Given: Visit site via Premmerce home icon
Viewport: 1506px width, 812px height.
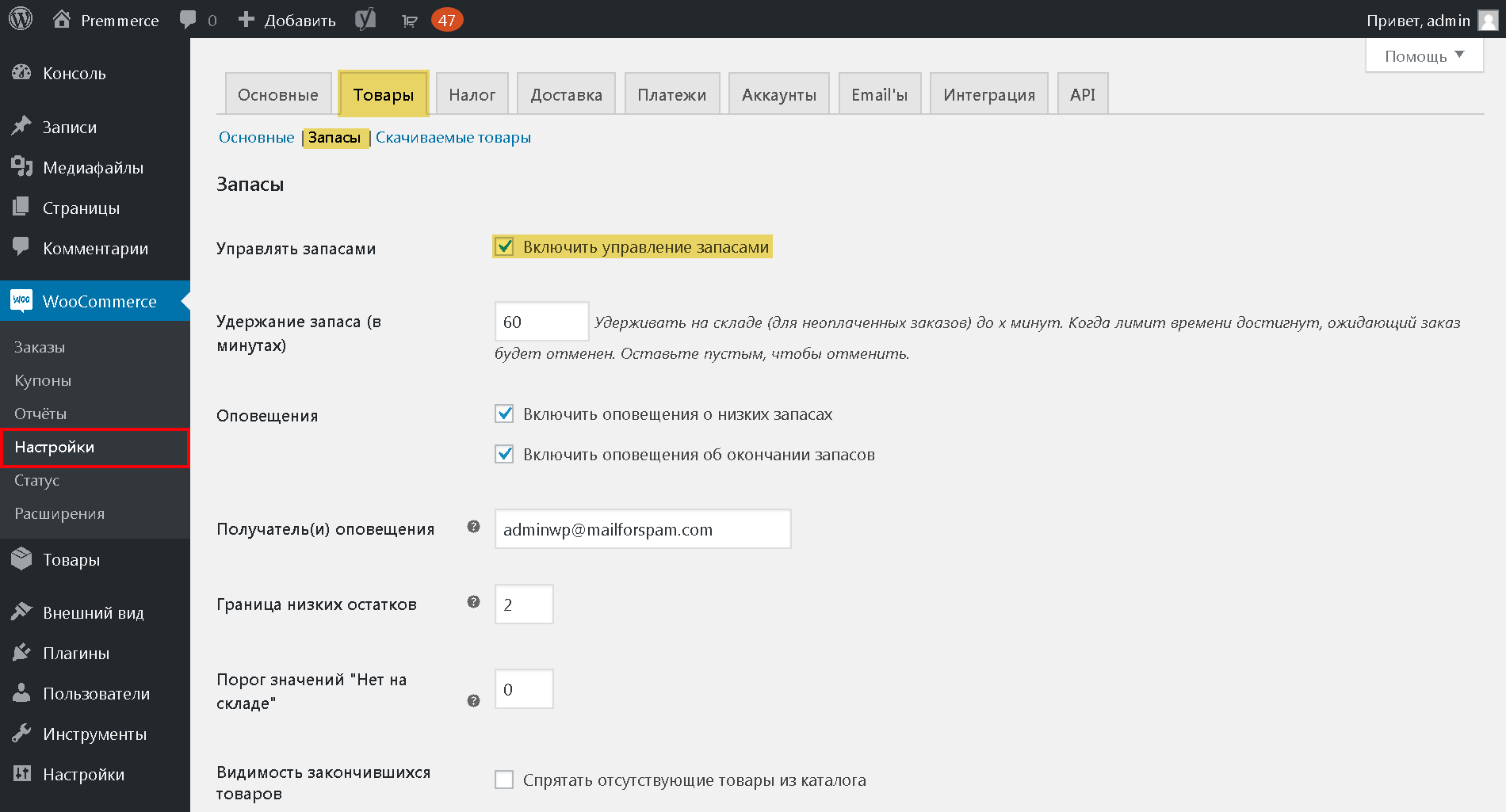Looking at the screenshot, I should (62, 19).
